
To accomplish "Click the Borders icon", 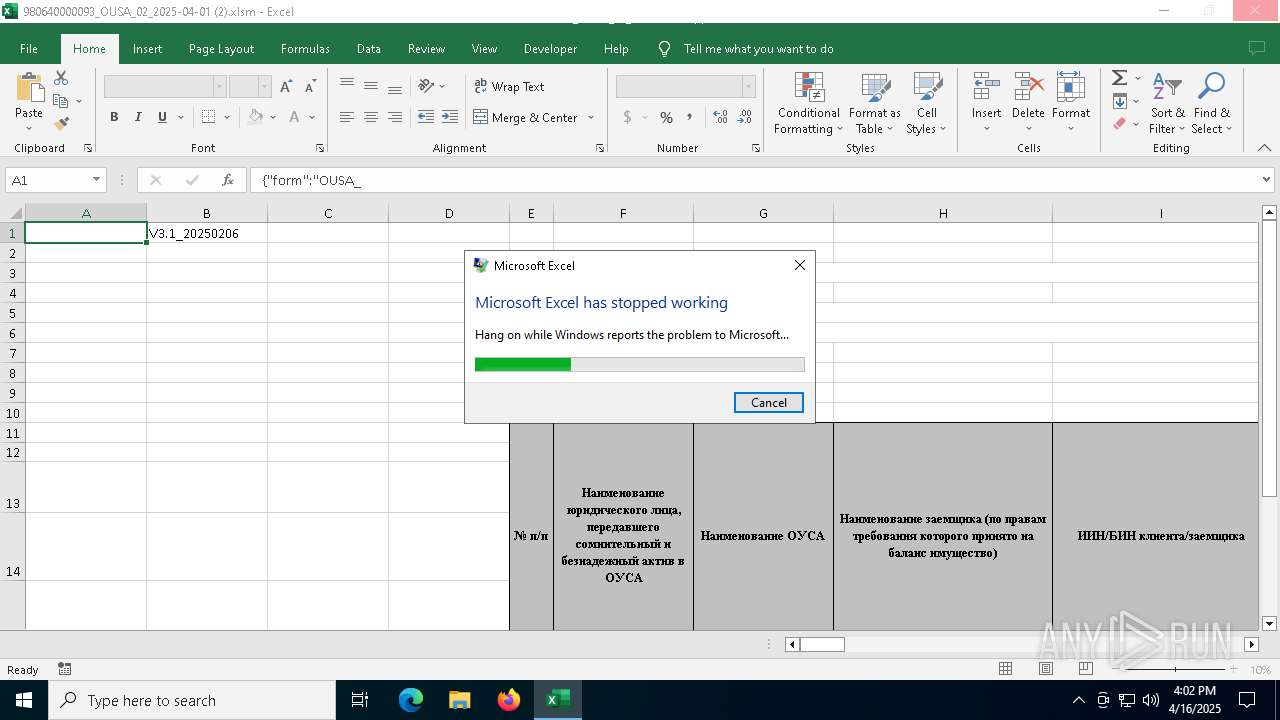I will (208, 117).
